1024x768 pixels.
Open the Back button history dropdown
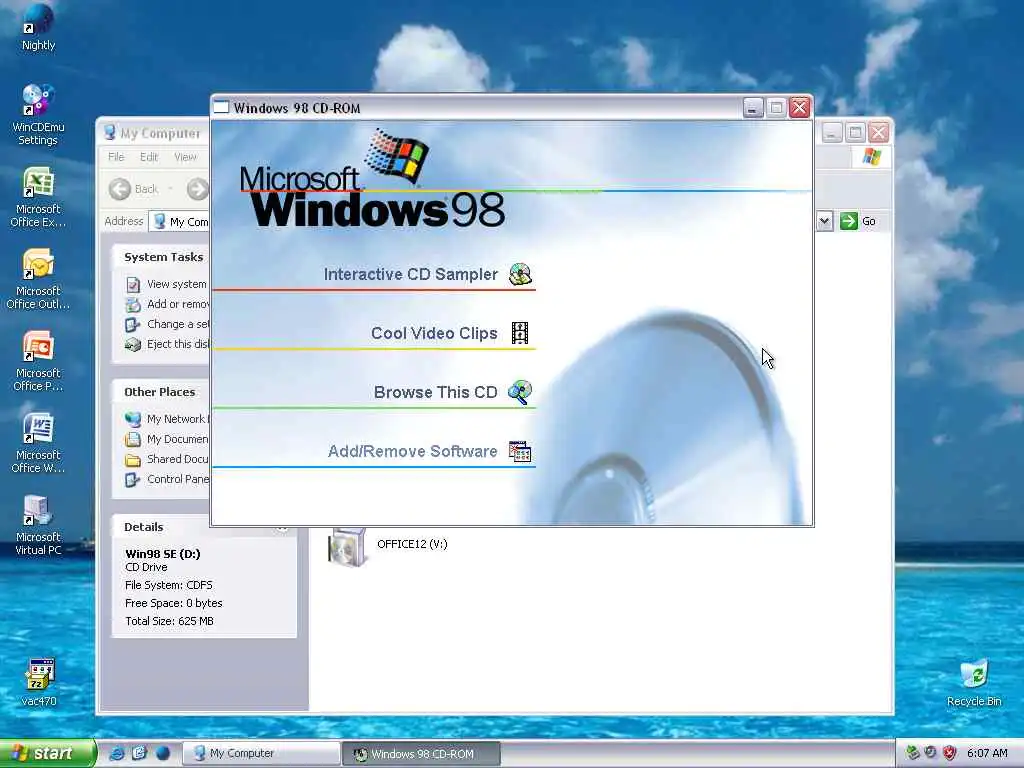[x=170, y=189]
